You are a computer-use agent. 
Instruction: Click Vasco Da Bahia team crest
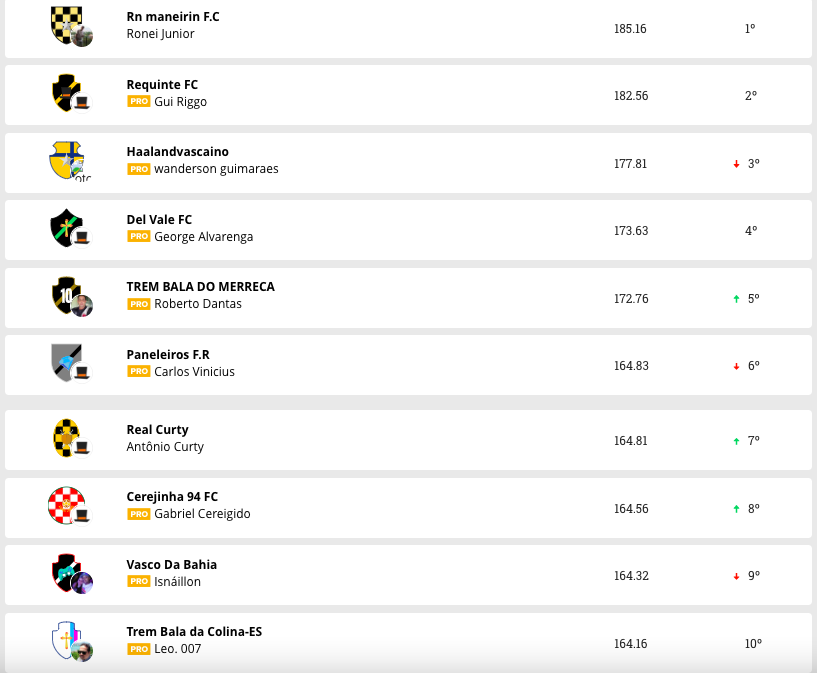(x=66, y=572)
